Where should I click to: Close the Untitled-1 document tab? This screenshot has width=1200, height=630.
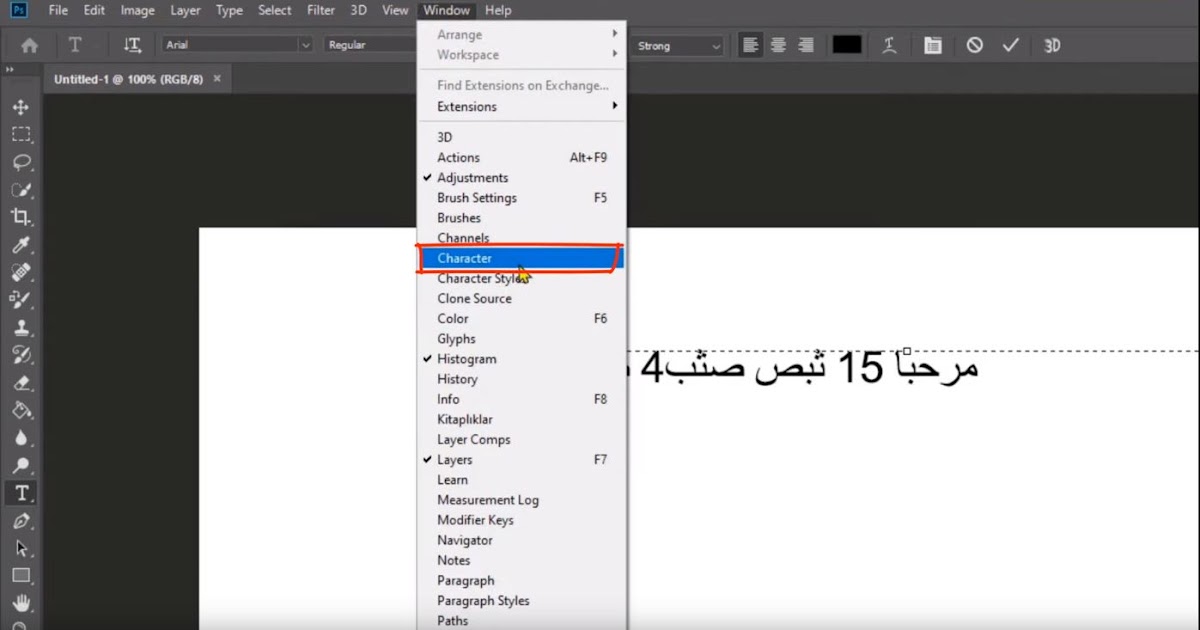tap(217, 78)
